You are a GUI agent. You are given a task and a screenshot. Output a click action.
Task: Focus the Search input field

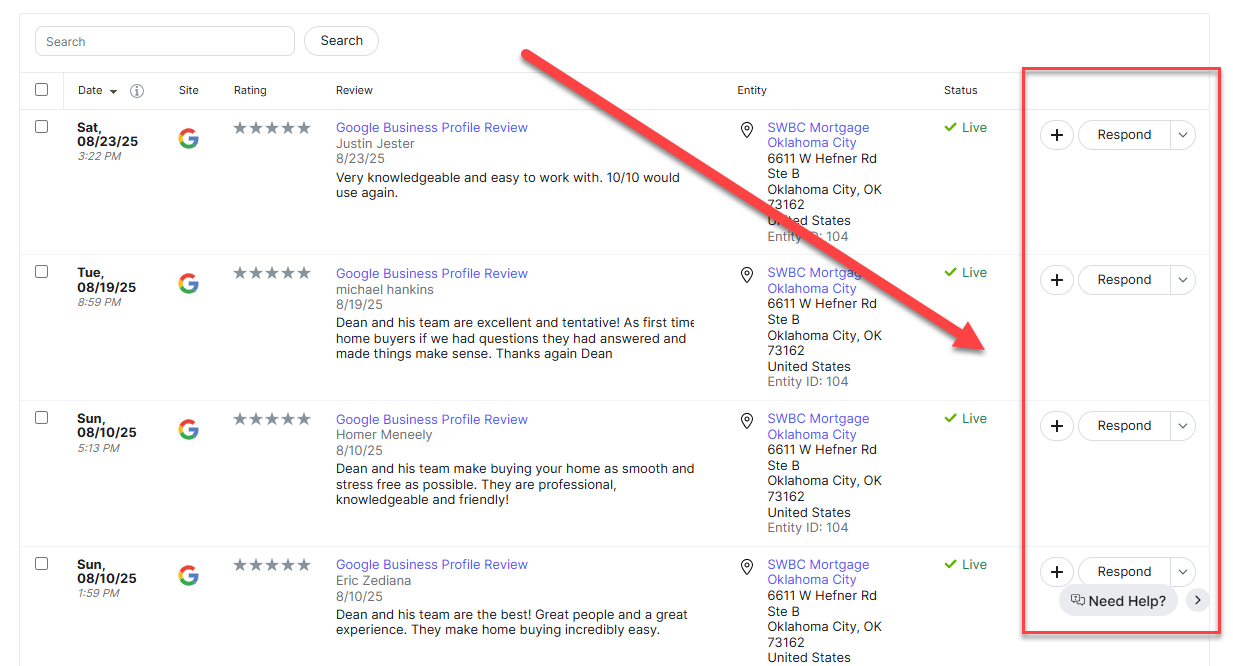(165, 41)
